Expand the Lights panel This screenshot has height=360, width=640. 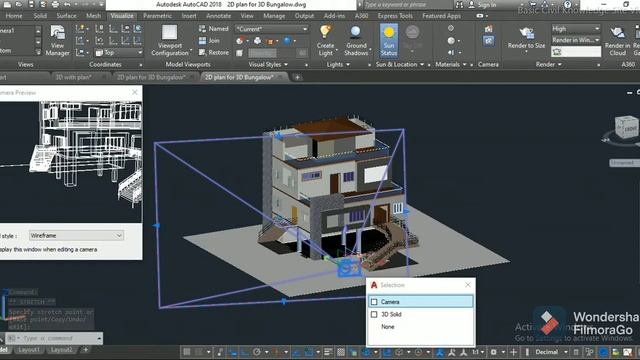coord(338,64)
